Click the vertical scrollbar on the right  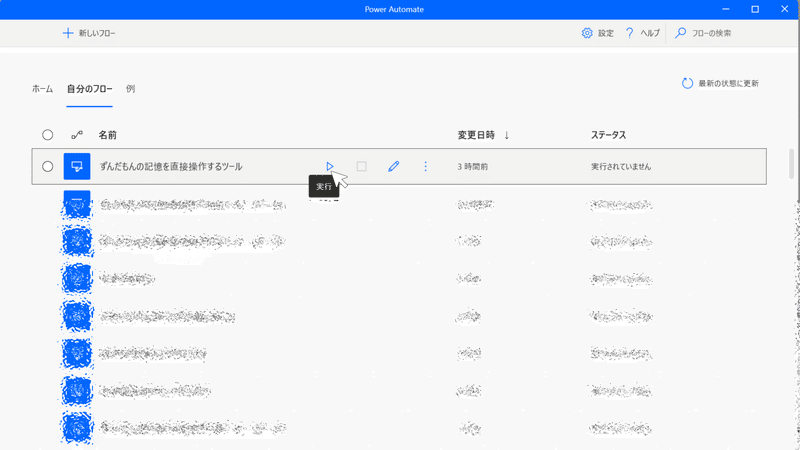tap(791, 164)
